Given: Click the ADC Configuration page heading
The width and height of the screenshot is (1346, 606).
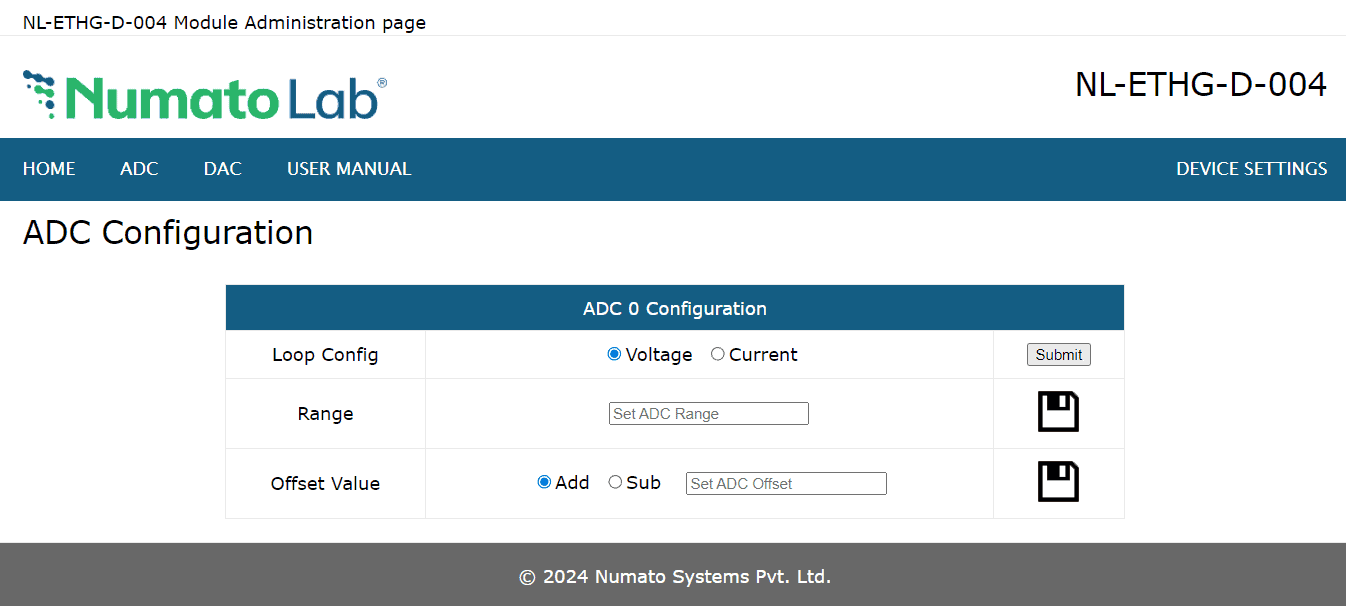Looking at the screenshot, I should click(x=168, y=233).
